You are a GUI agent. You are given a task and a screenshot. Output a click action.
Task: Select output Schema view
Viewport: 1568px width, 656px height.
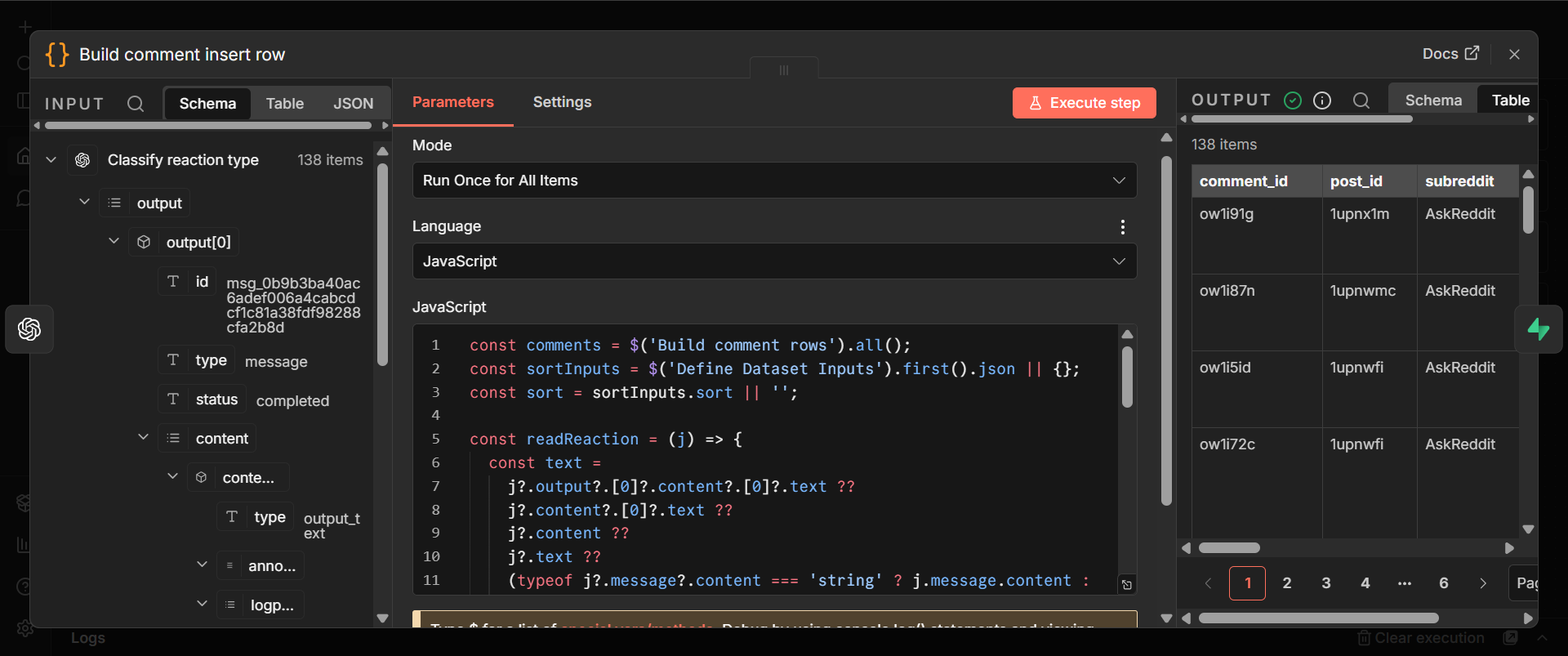[1433, 100]
